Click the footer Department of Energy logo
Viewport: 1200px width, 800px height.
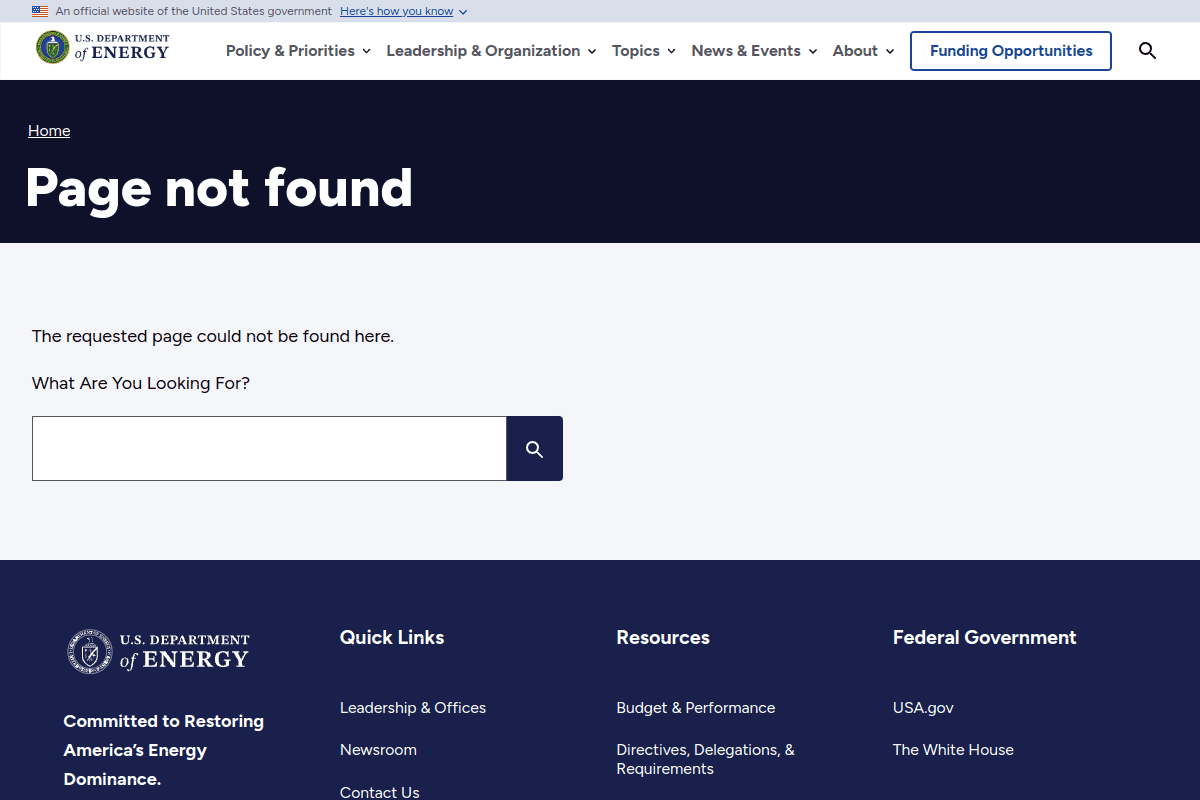click(158, 651)
